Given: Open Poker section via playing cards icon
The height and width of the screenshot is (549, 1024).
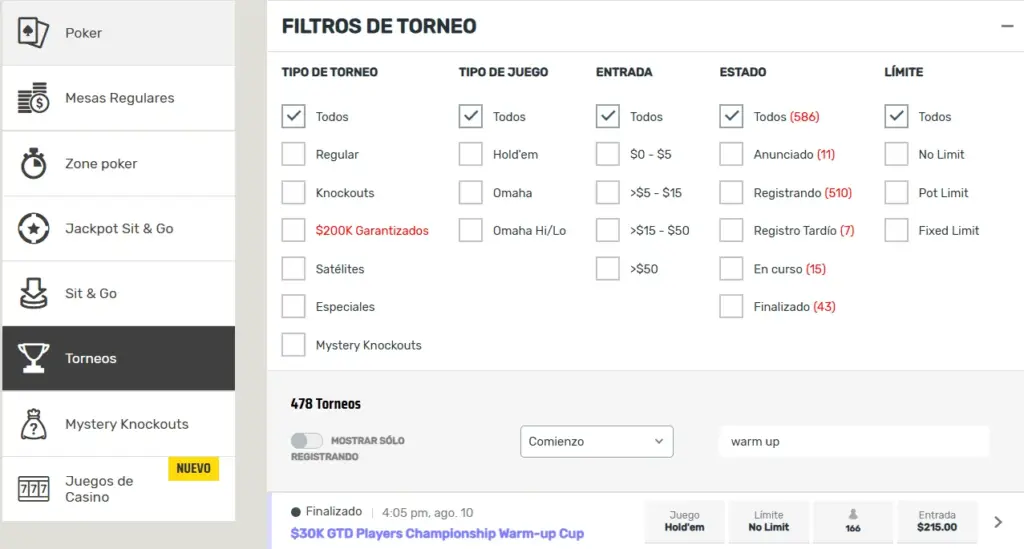Looking at the screenshot, I should coord(33,32).
